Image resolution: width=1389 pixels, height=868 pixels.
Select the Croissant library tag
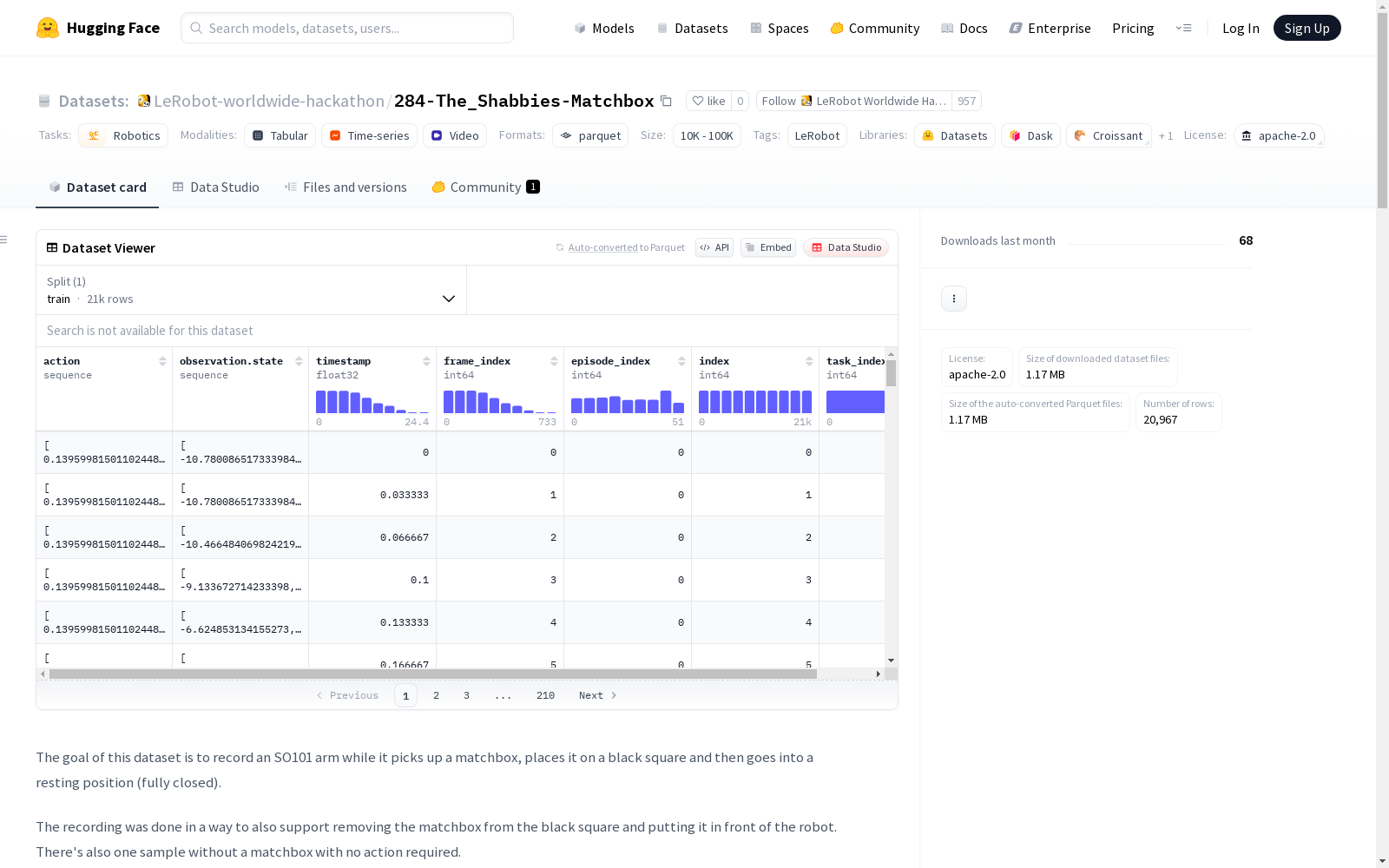click(x=1109, y=135)
